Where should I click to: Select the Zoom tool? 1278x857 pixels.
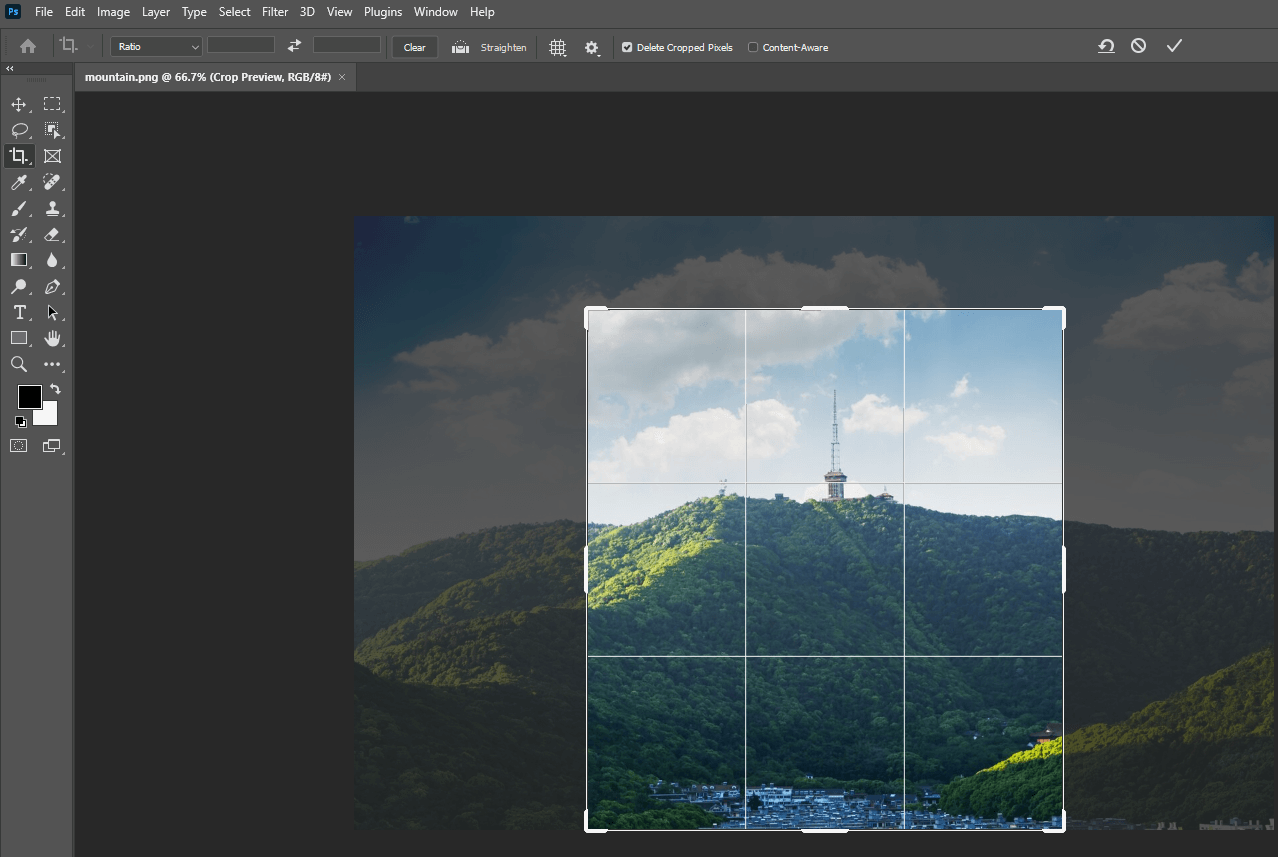pyautogui.click(x=19, y=364)
